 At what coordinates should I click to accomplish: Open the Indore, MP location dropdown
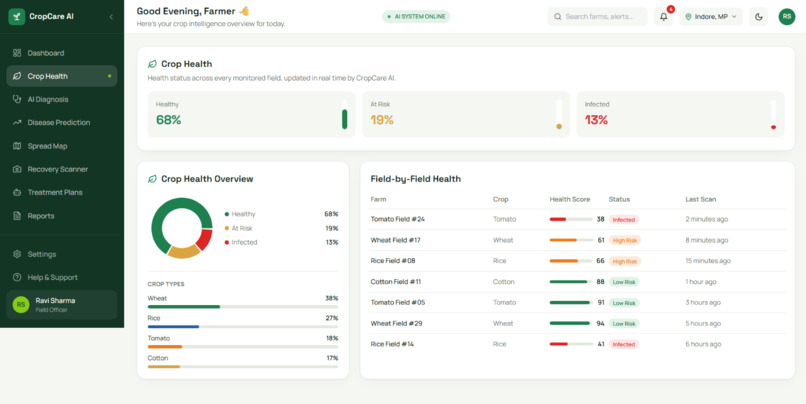(711, 16)
